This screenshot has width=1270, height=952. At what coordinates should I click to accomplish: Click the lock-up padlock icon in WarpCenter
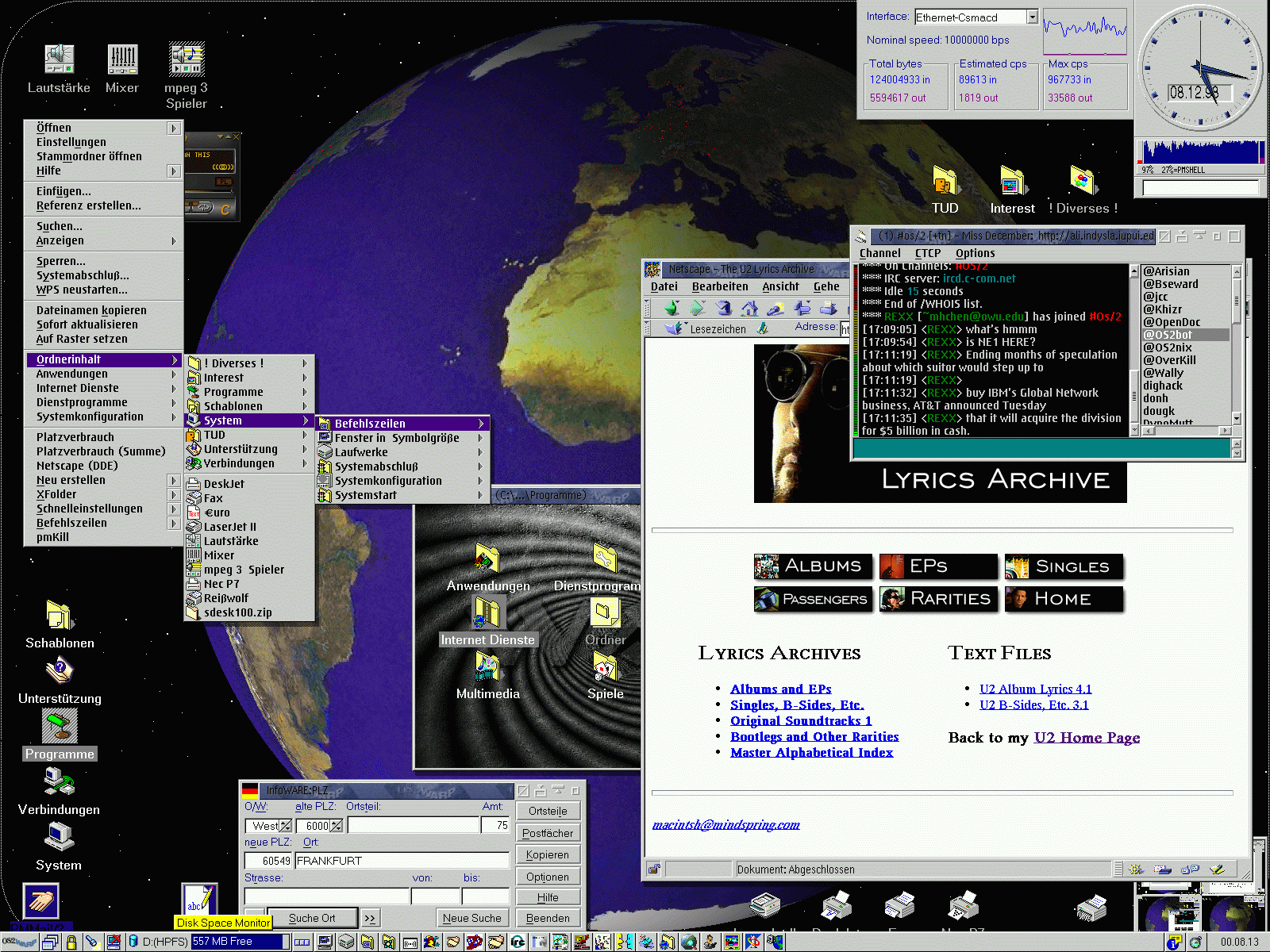pyautogui.click(x=71, y=942)
